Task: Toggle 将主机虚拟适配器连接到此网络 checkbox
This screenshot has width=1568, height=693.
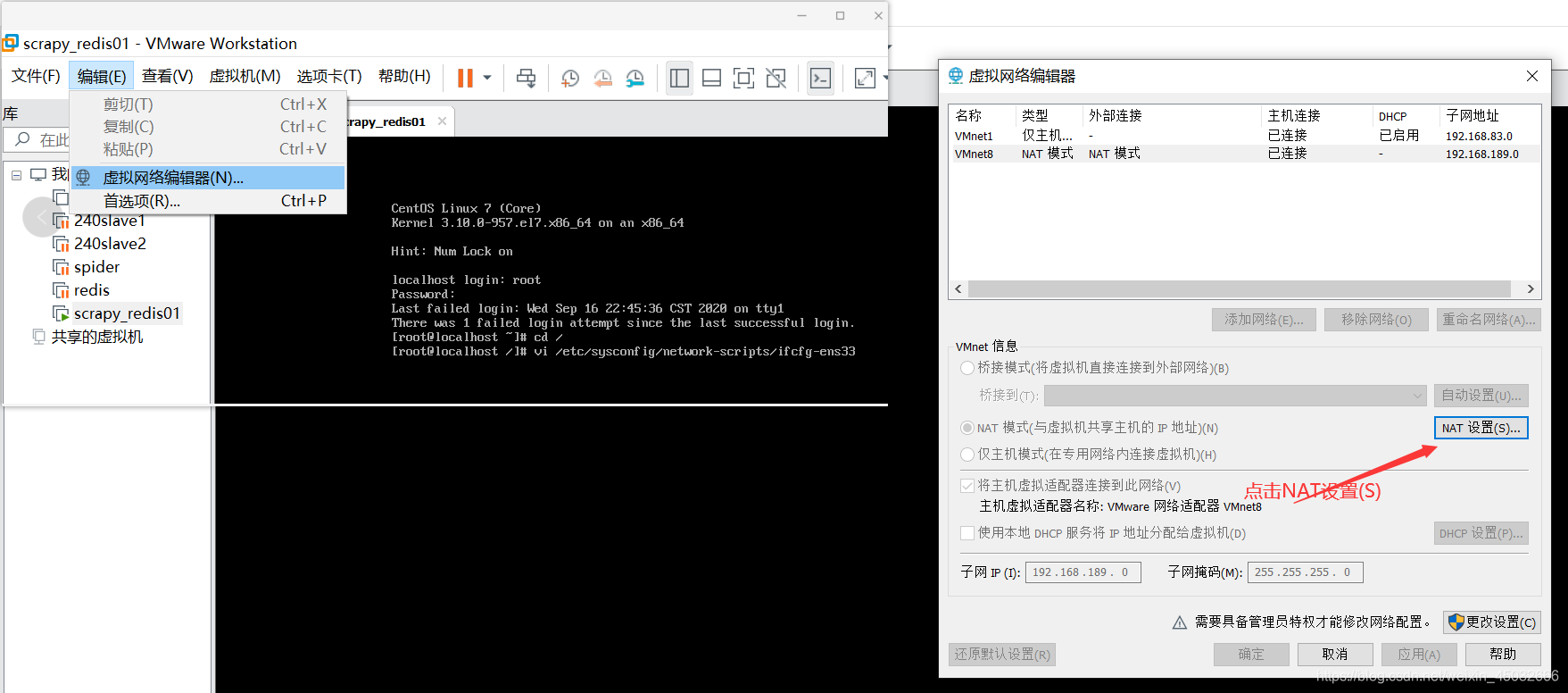Action: (x=967, y=486)
